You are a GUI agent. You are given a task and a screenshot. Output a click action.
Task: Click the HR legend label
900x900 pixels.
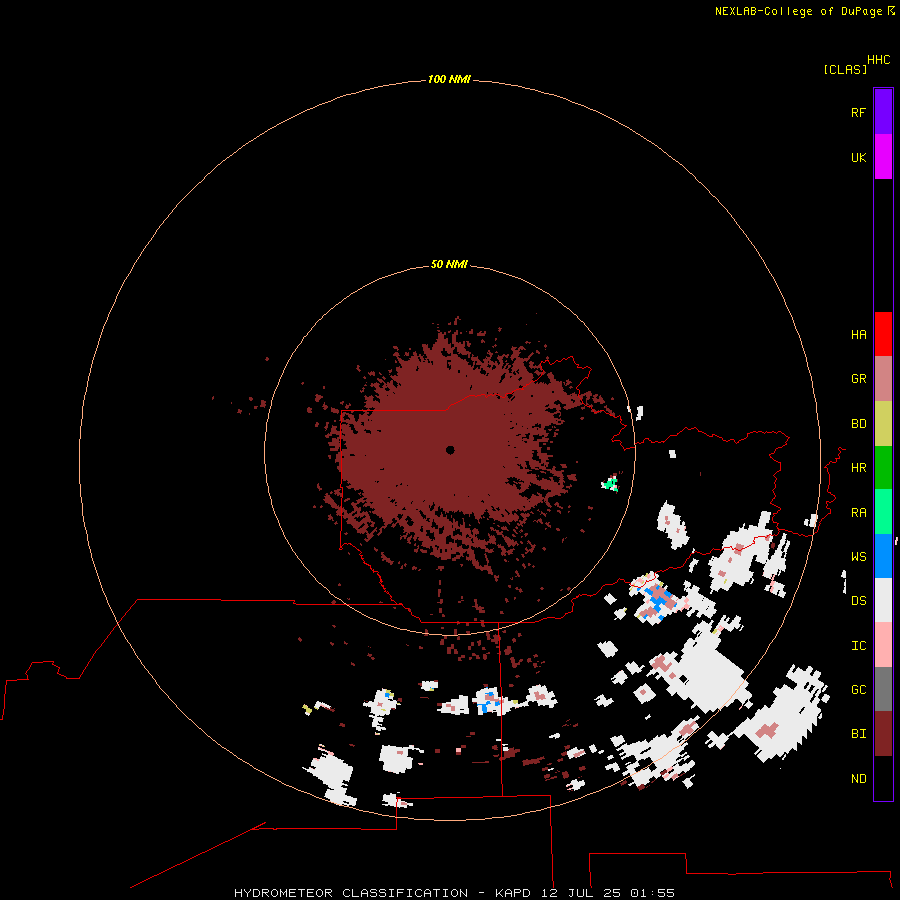858,468
